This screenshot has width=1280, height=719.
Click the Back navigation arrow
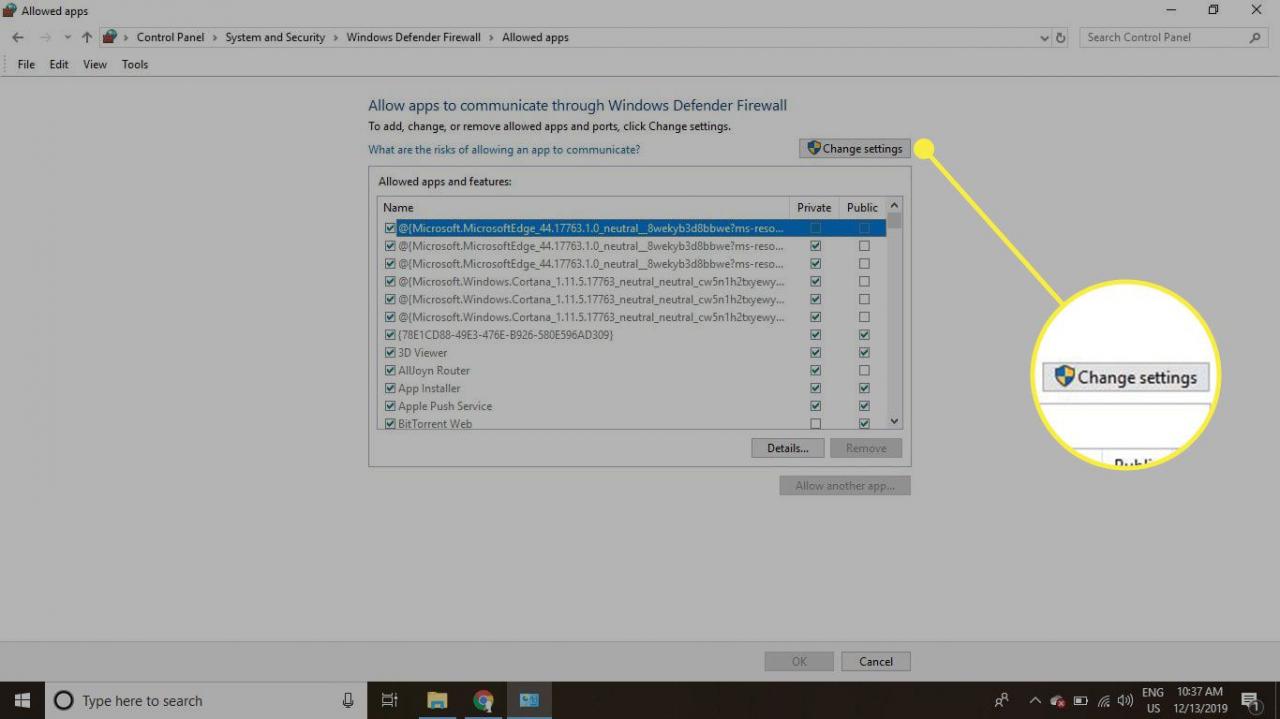(18, 37)
